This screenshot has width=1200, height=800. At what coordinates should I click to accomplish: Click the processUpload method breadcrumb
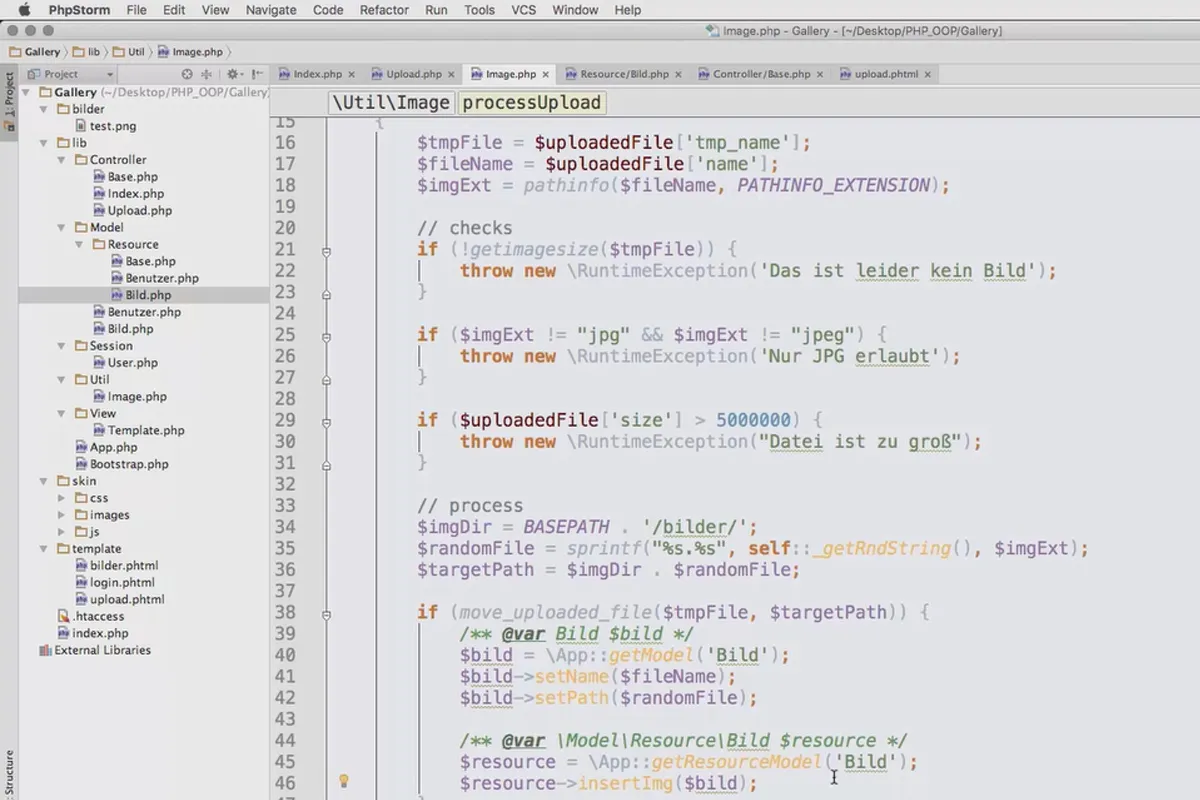[x=531, y=102]
